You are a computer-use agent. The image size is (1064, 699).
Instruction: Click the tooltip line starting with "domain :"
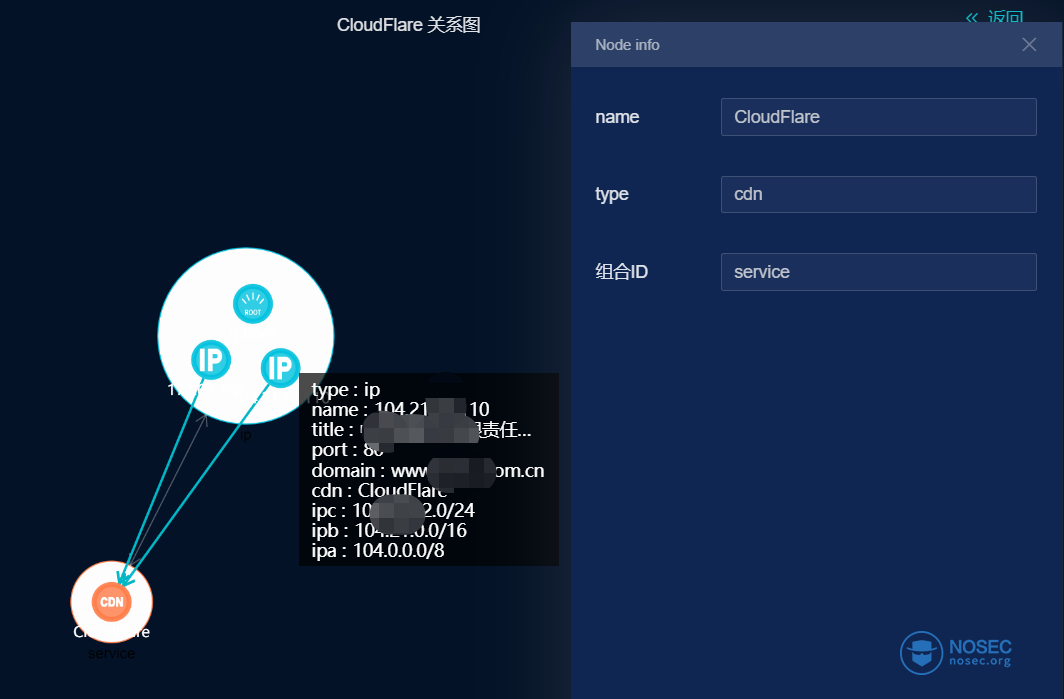428,470
